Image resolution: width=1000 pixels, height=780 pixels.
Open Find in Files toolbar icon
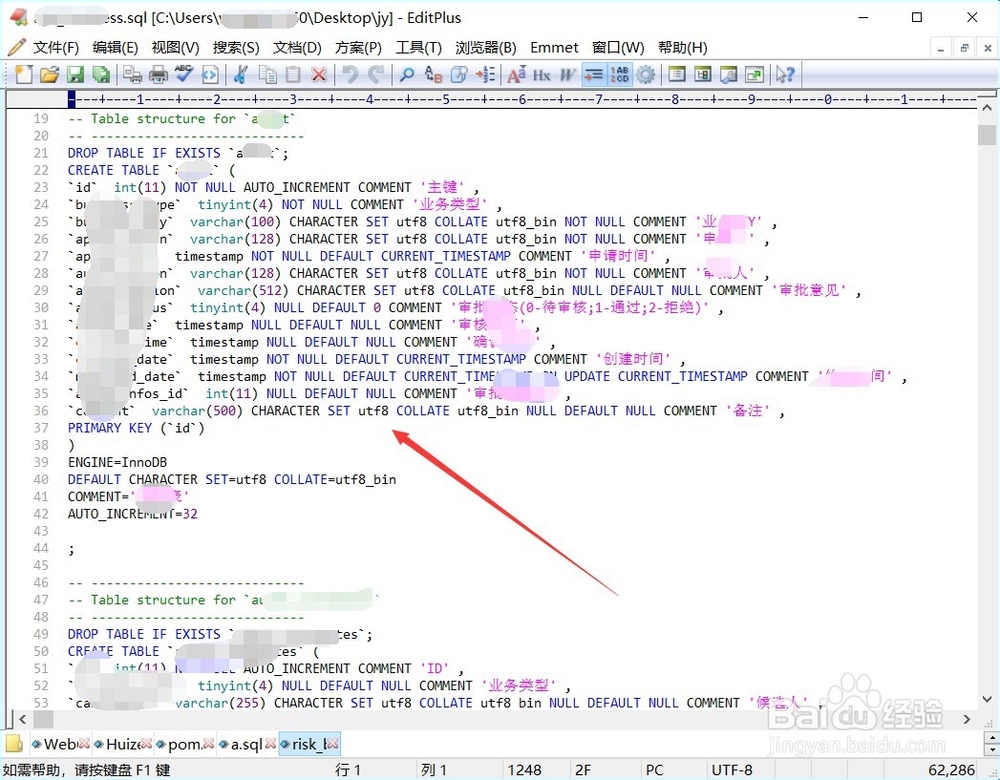[x=459, y=75]
